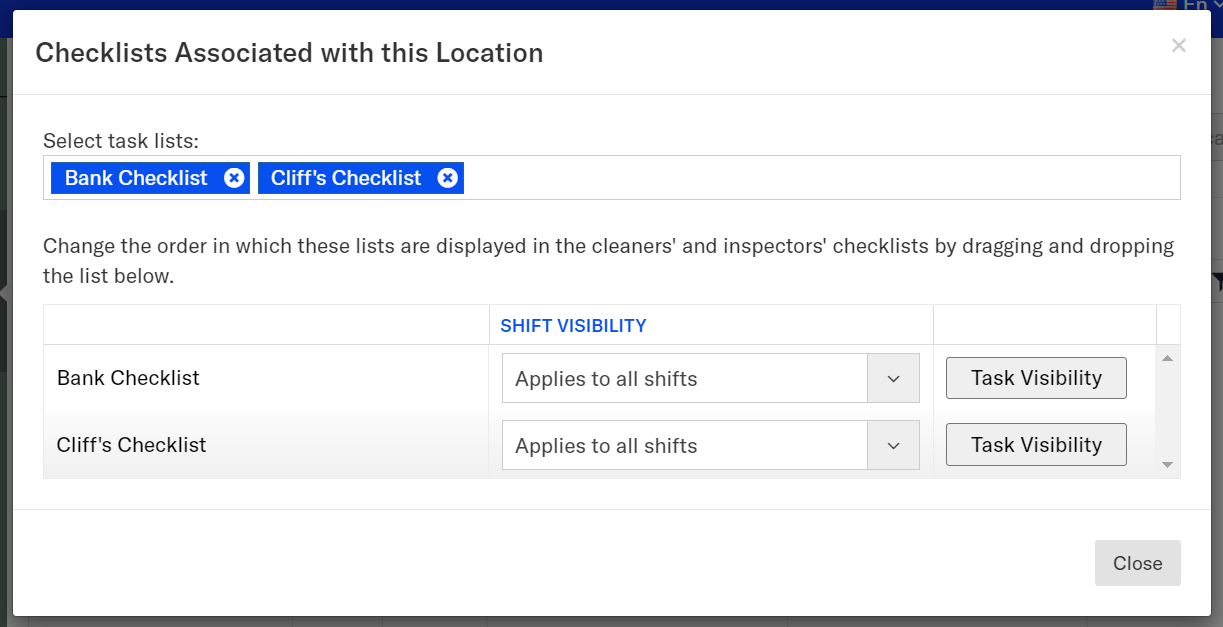Select Cliff's Checklist 'Applies to all shifts' field
The height and width of the screenshot is (627, 1223).
click(684, 446)
